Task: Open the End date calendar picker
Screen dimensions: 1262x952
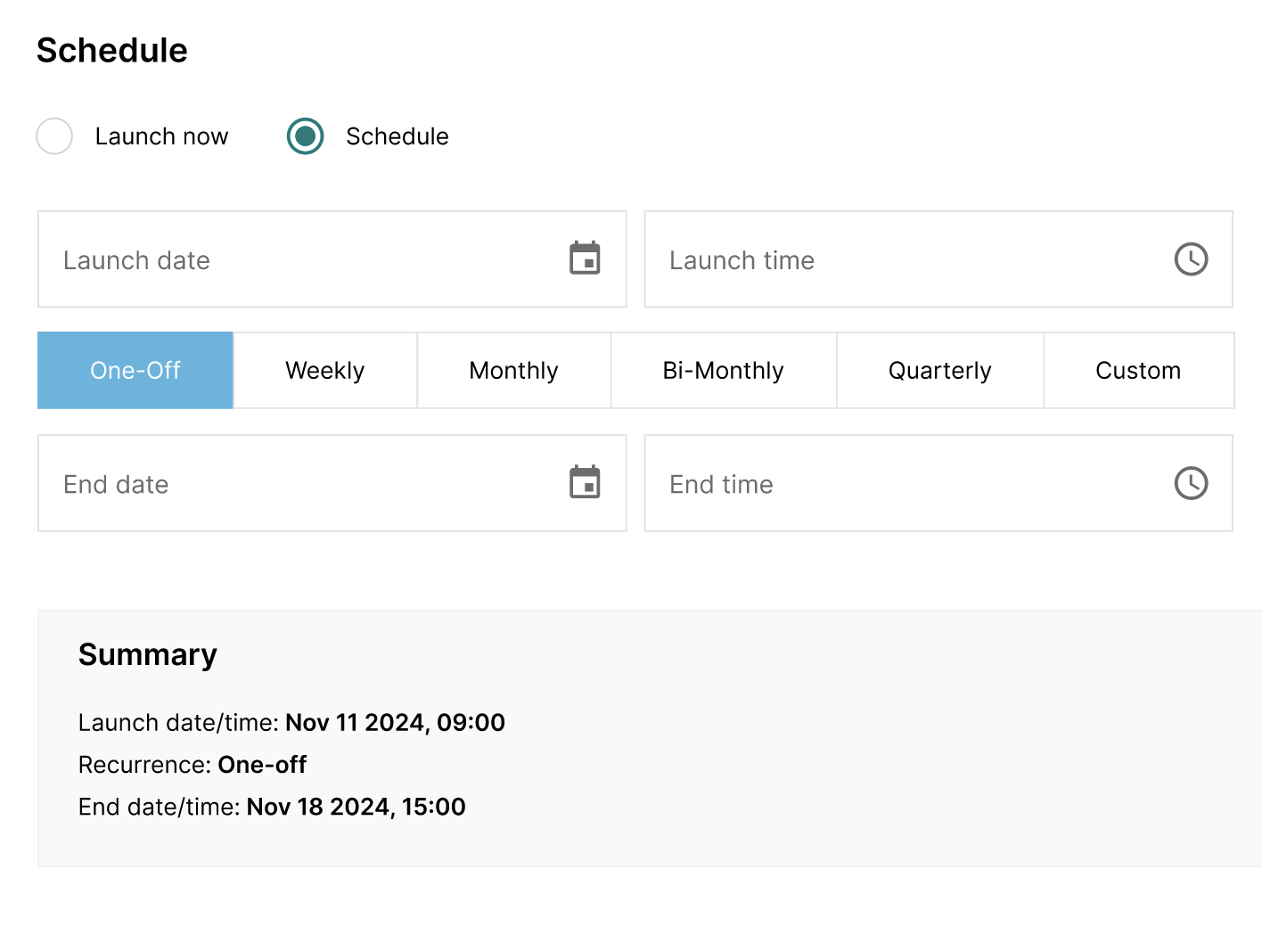Action: 585,483
